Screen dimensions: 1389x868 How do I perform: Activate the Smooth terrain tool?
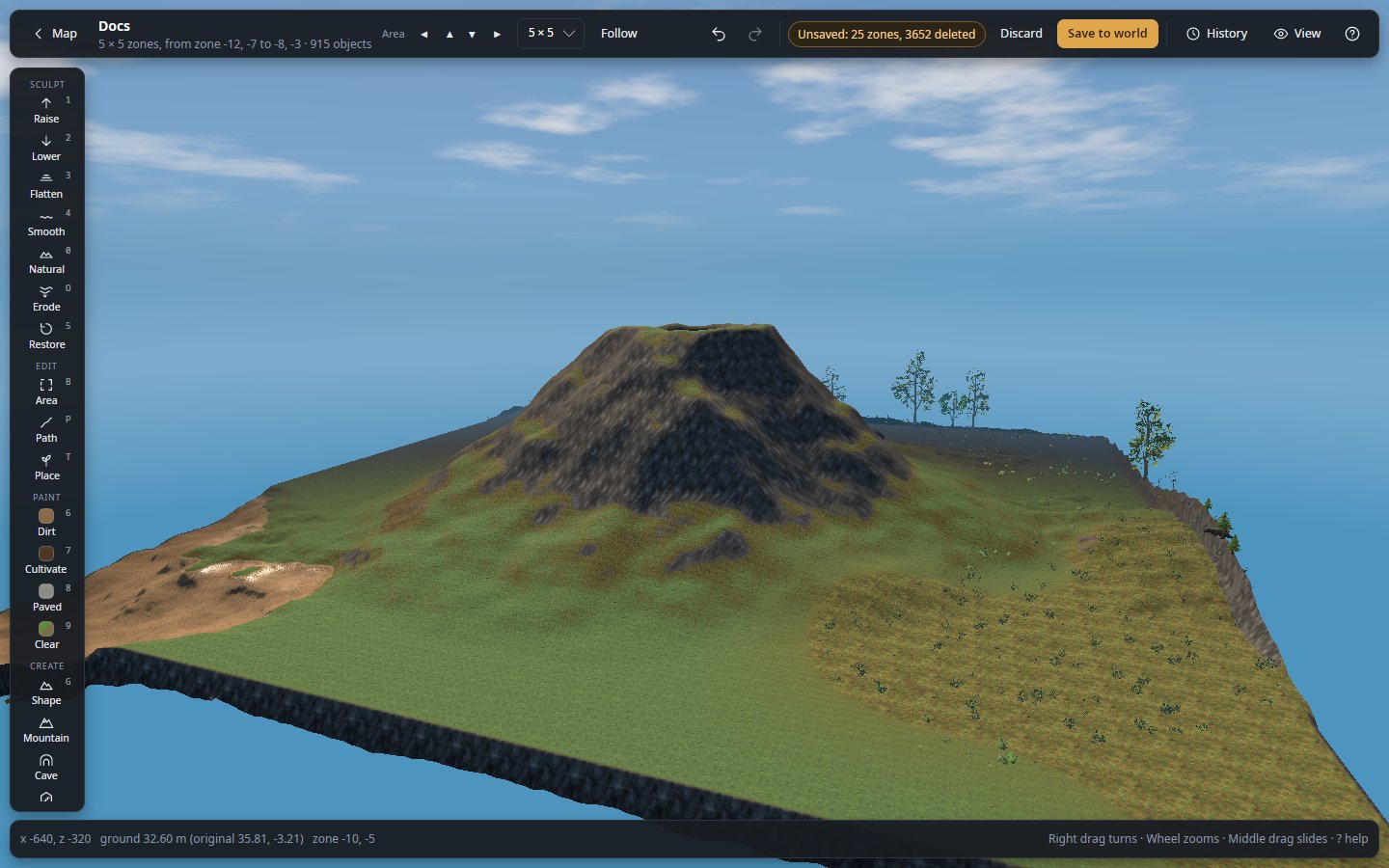pyautogui.click(x=46, y=223)
